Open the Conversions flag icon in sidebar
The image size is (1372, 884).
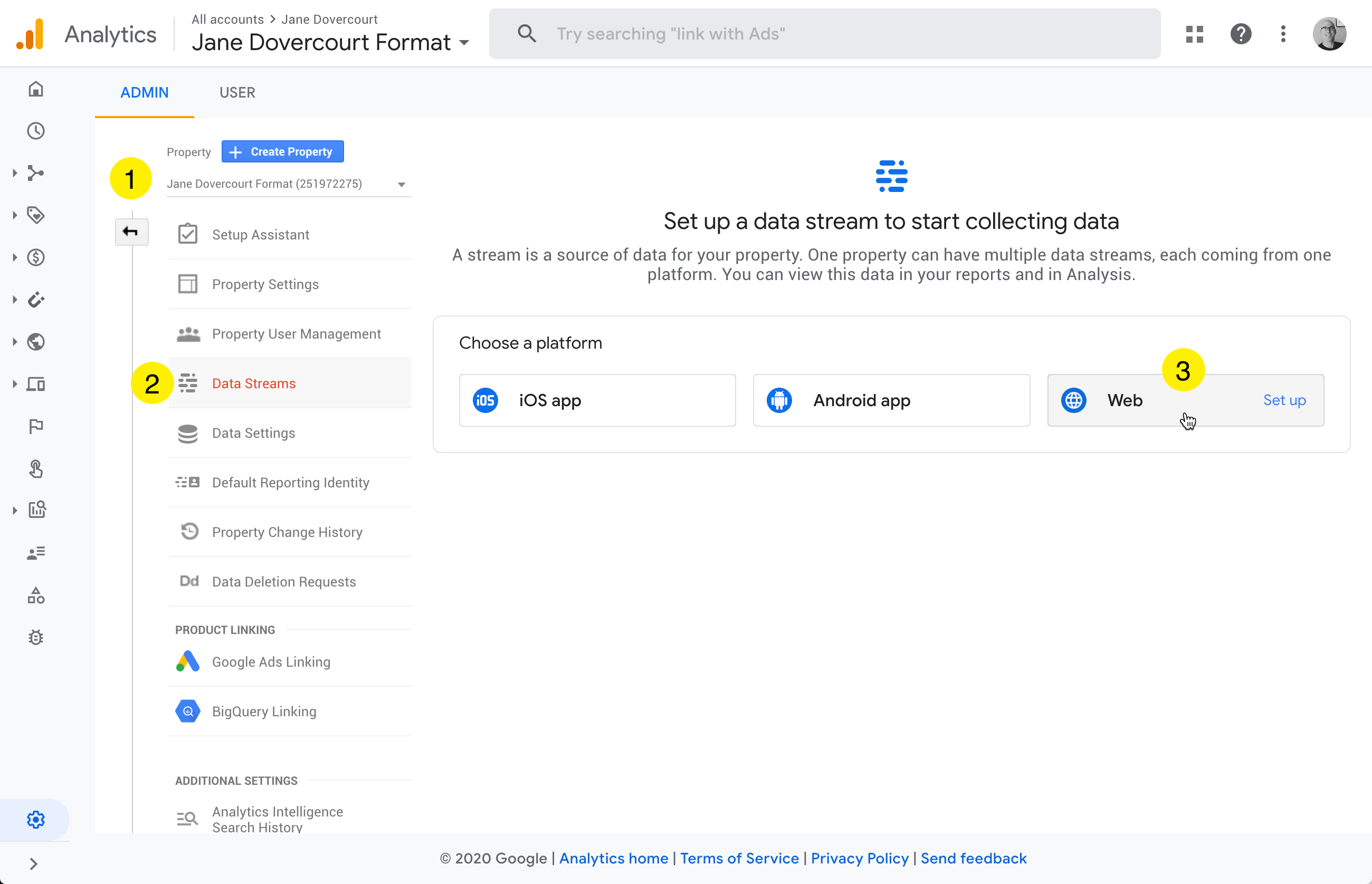tap(35, 426)
